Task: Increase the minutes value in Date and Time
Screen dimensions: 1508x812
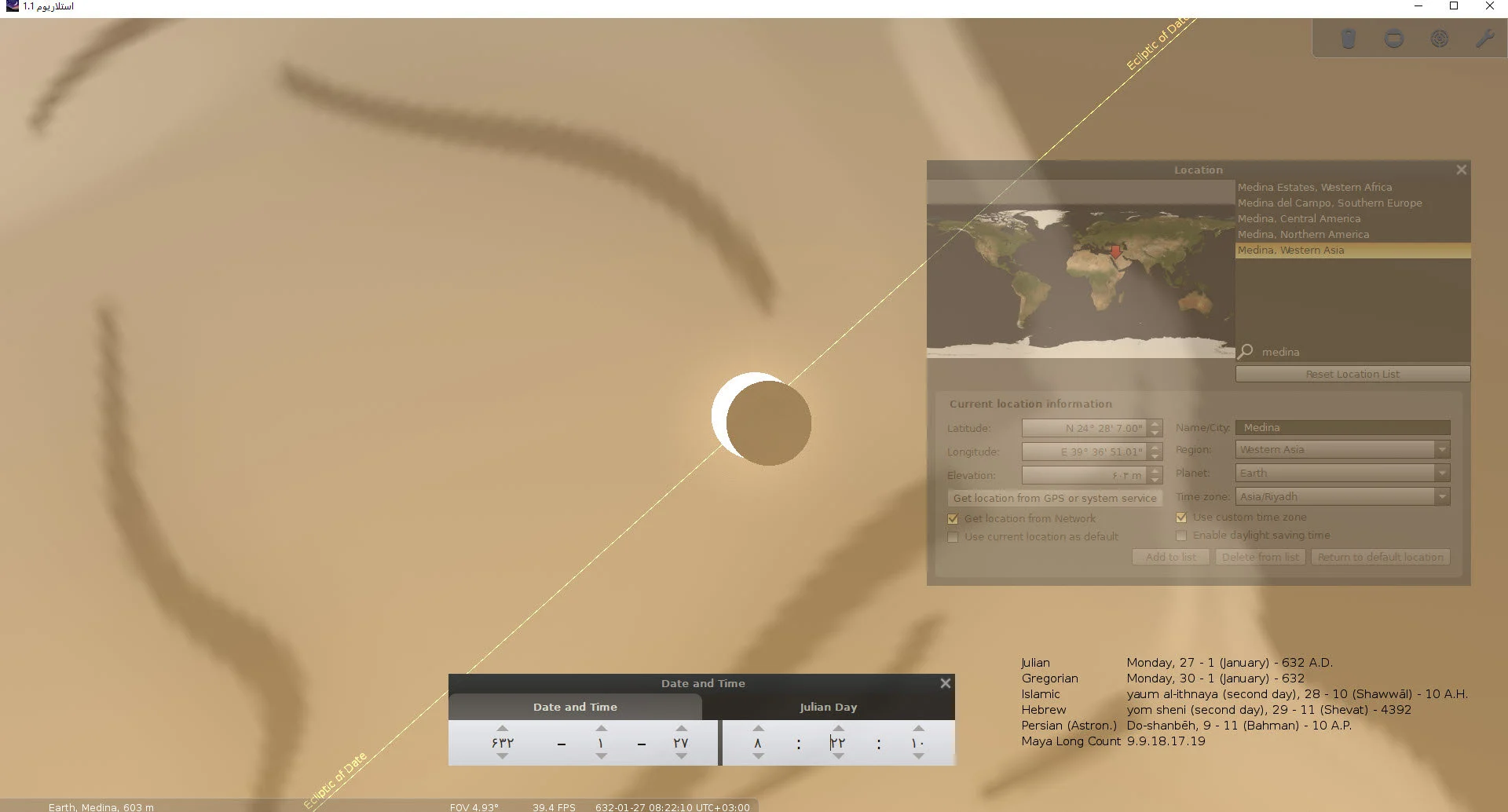Action: (838, 729)
